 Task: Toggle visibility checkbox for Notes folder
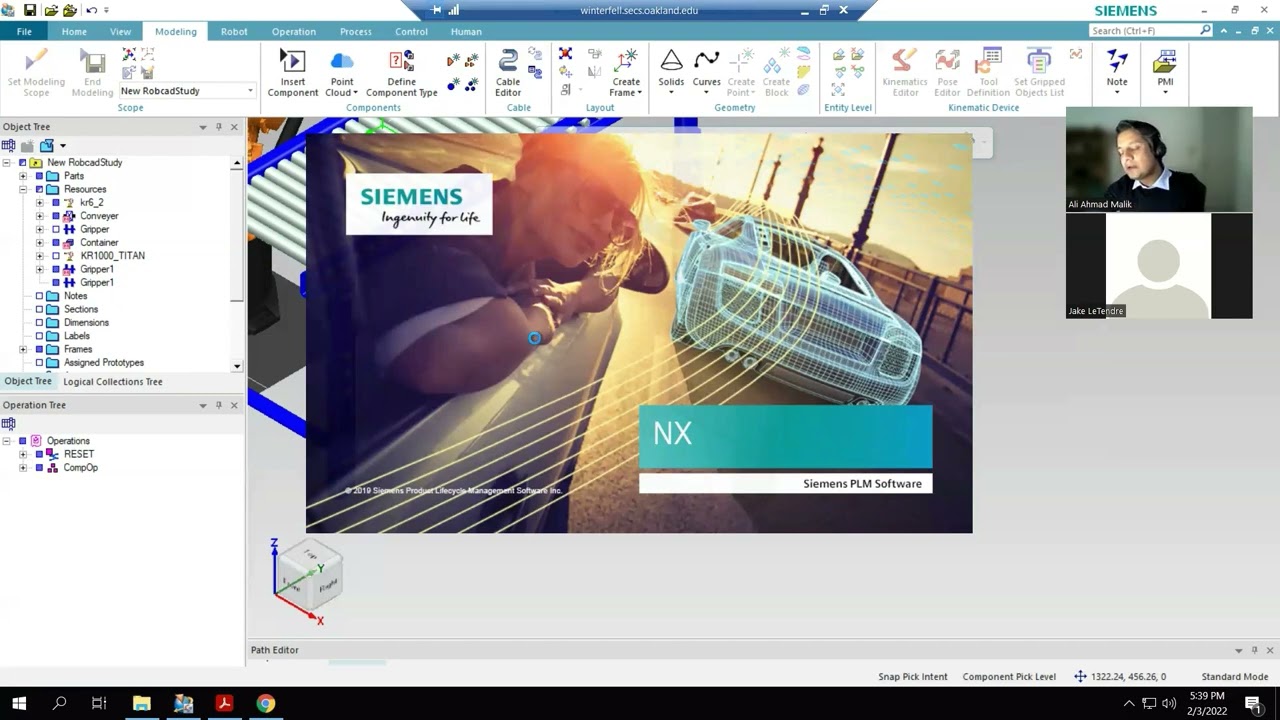click(39, 296)
